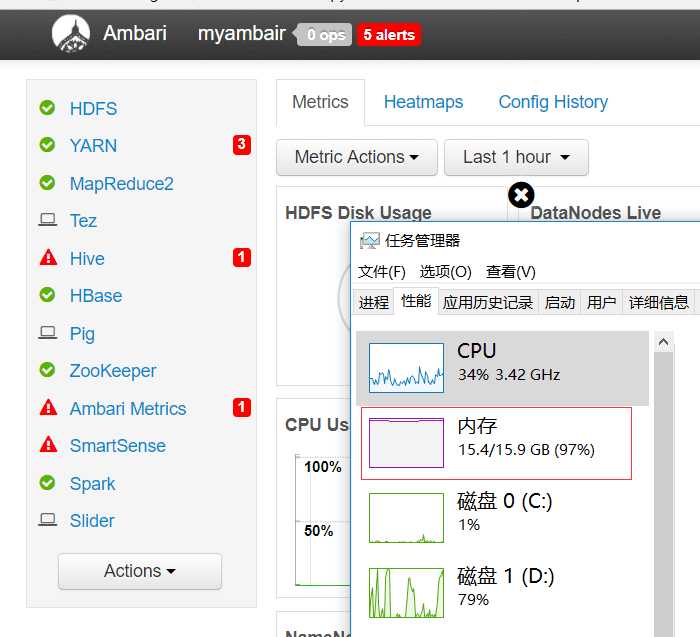Click the laptop client icon beside Tez
700x637 pixels.
point(47,220)
